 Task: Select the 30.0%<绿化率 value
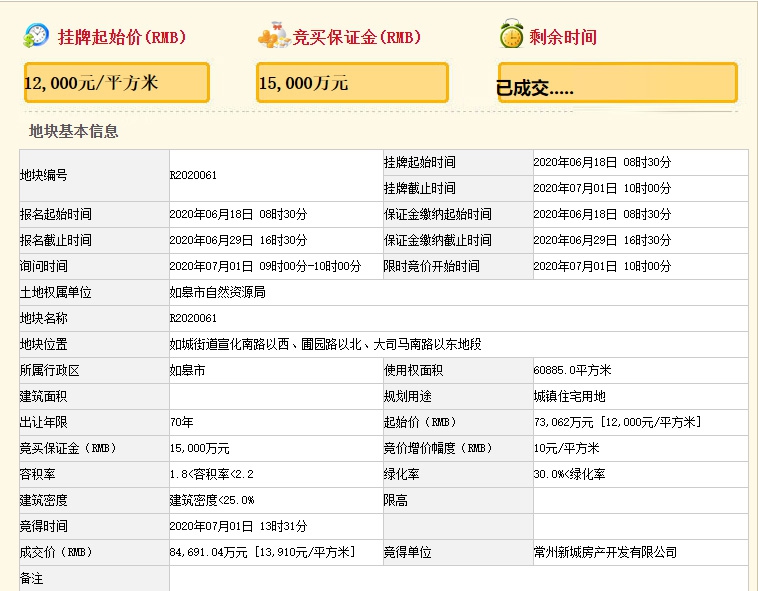(569, 475)
